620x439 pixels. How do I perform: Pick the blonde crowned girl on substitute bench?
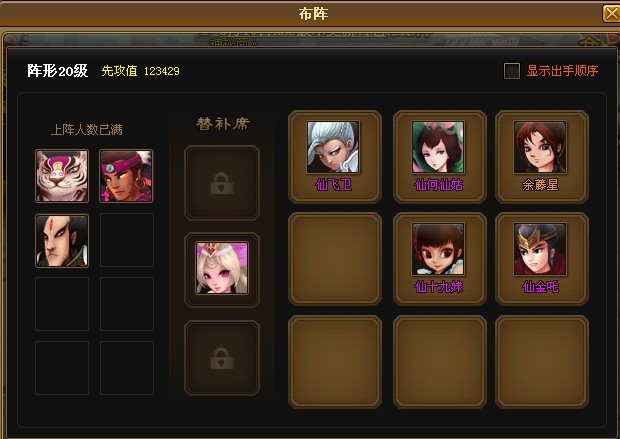click(222, 268)
